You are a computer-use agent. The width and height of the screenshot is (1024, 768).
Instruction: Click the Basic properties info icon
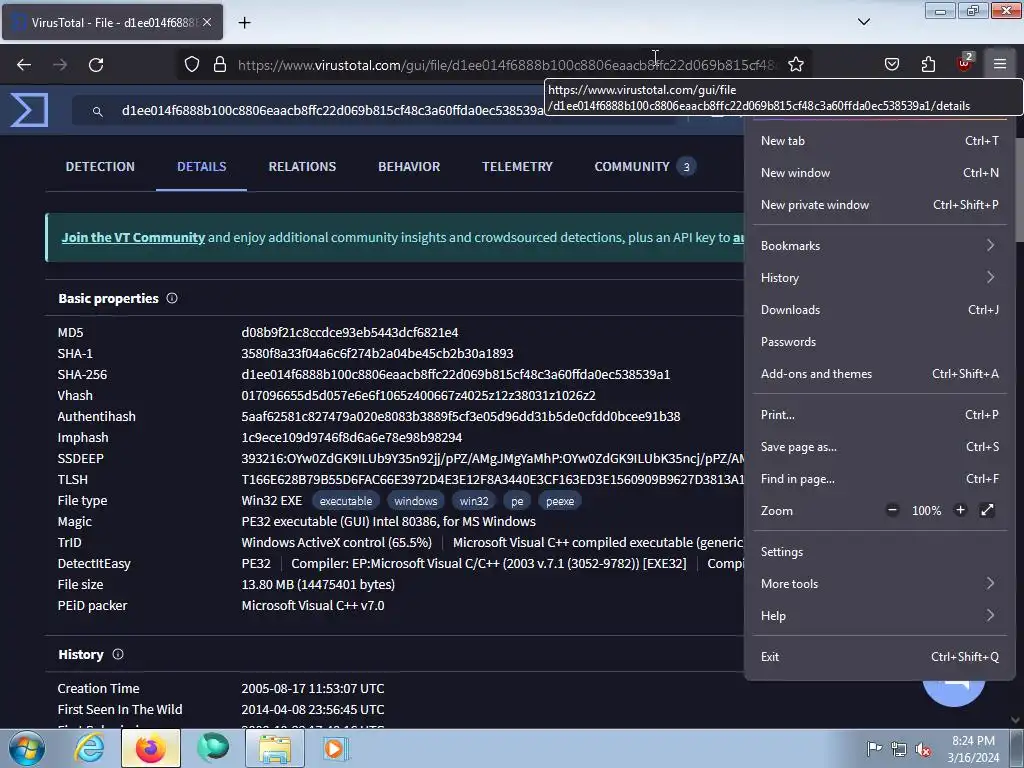tap(172, 298)
